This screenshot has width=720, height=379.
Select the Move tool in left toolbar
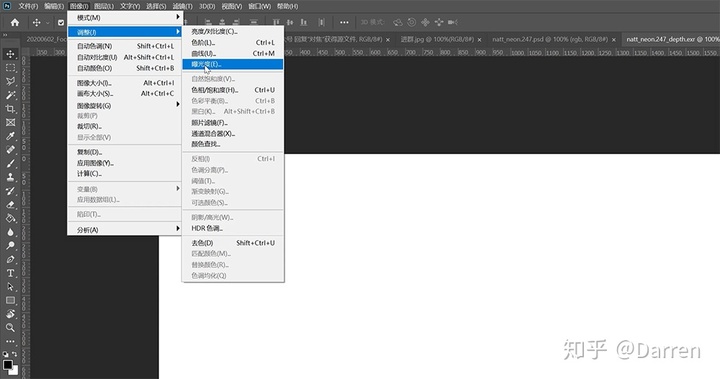(x=10, y=54)
